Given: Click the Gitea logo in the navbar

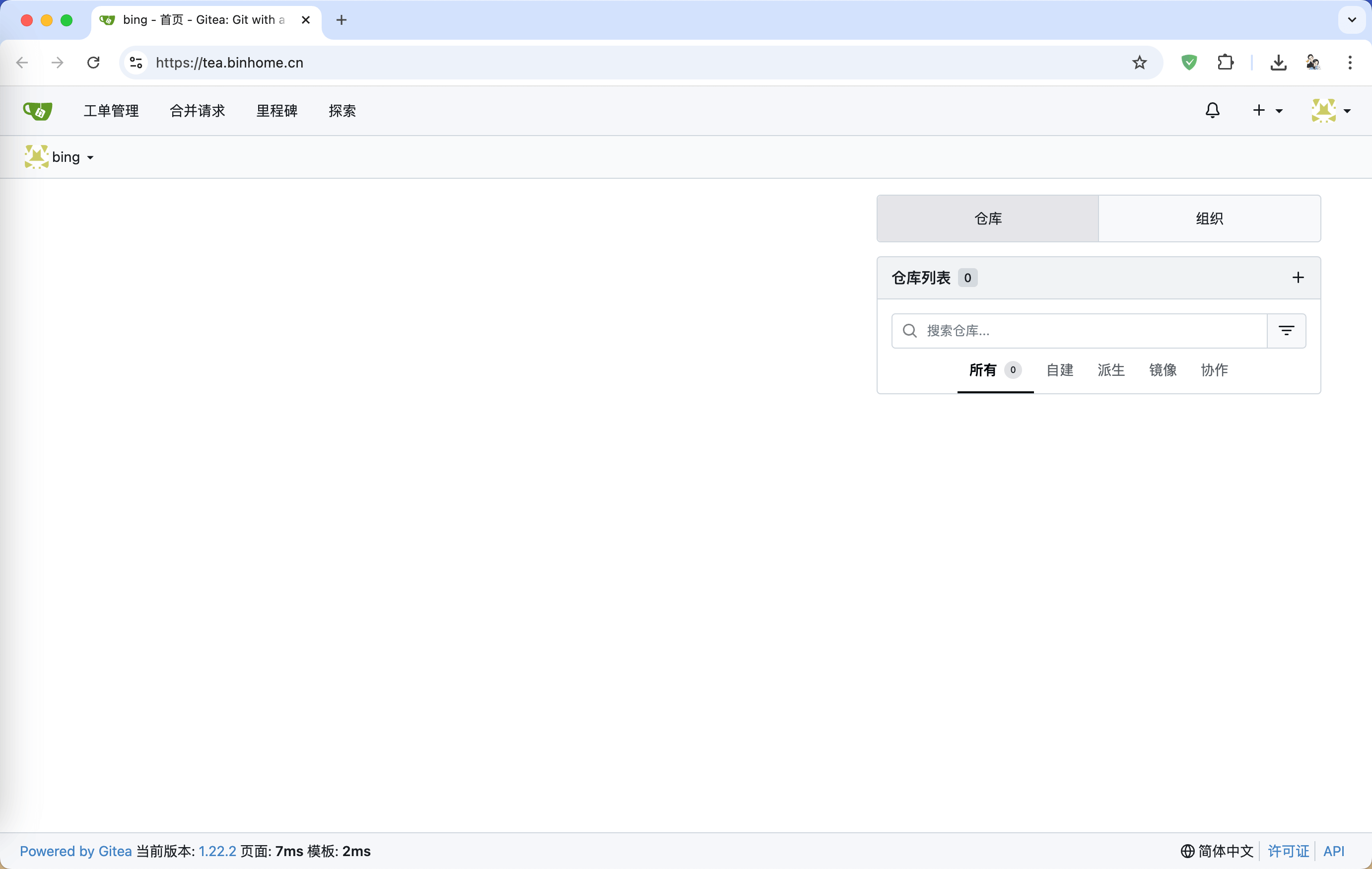Looking at the screenshot, I should tap(38, 111).
